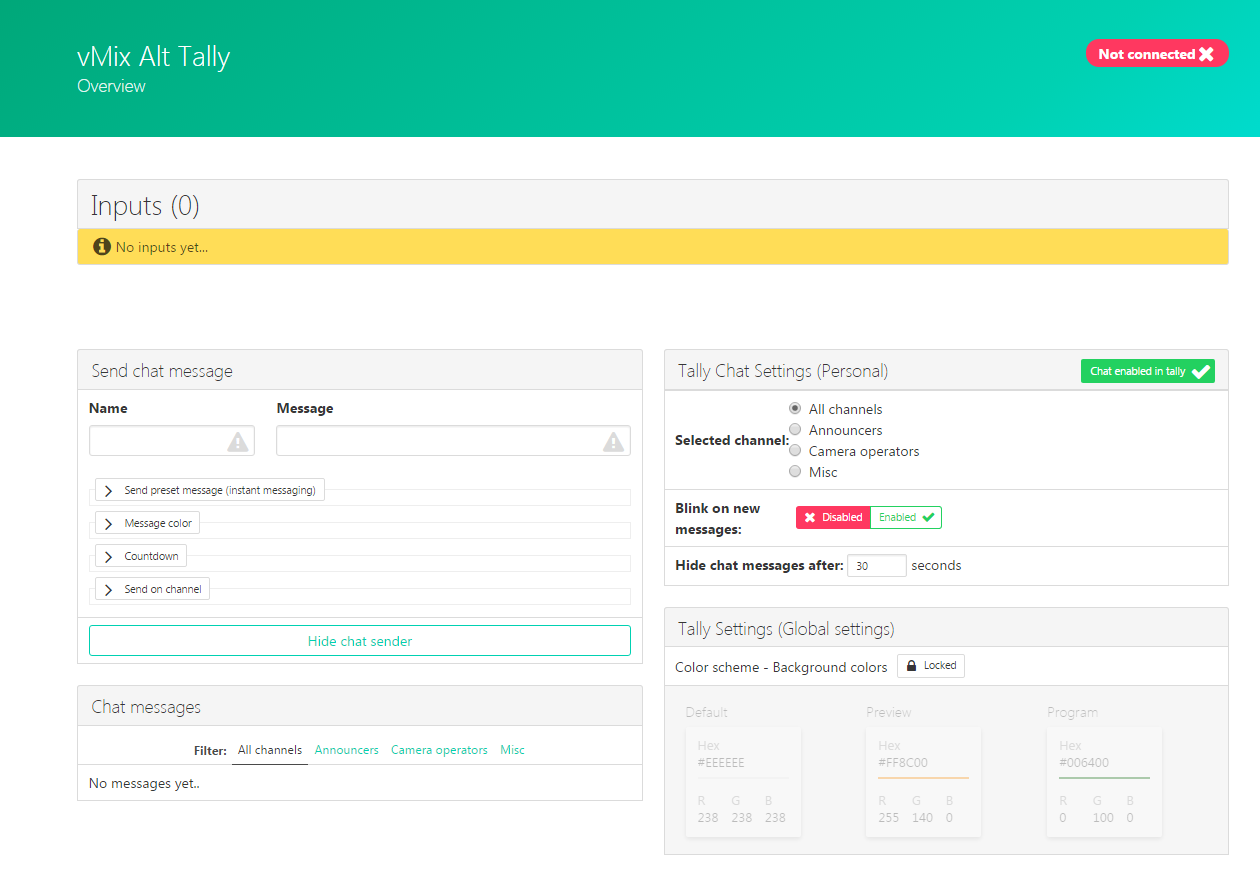Click the Preview color hex #FF8C00 swatch

[x=923, y=781]
